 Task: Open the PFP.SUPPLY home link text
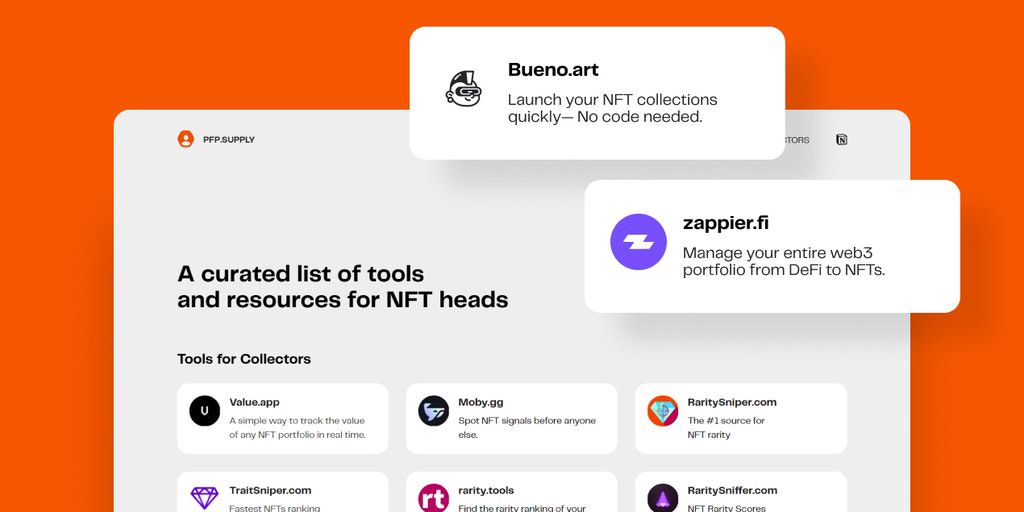point(229,140)
